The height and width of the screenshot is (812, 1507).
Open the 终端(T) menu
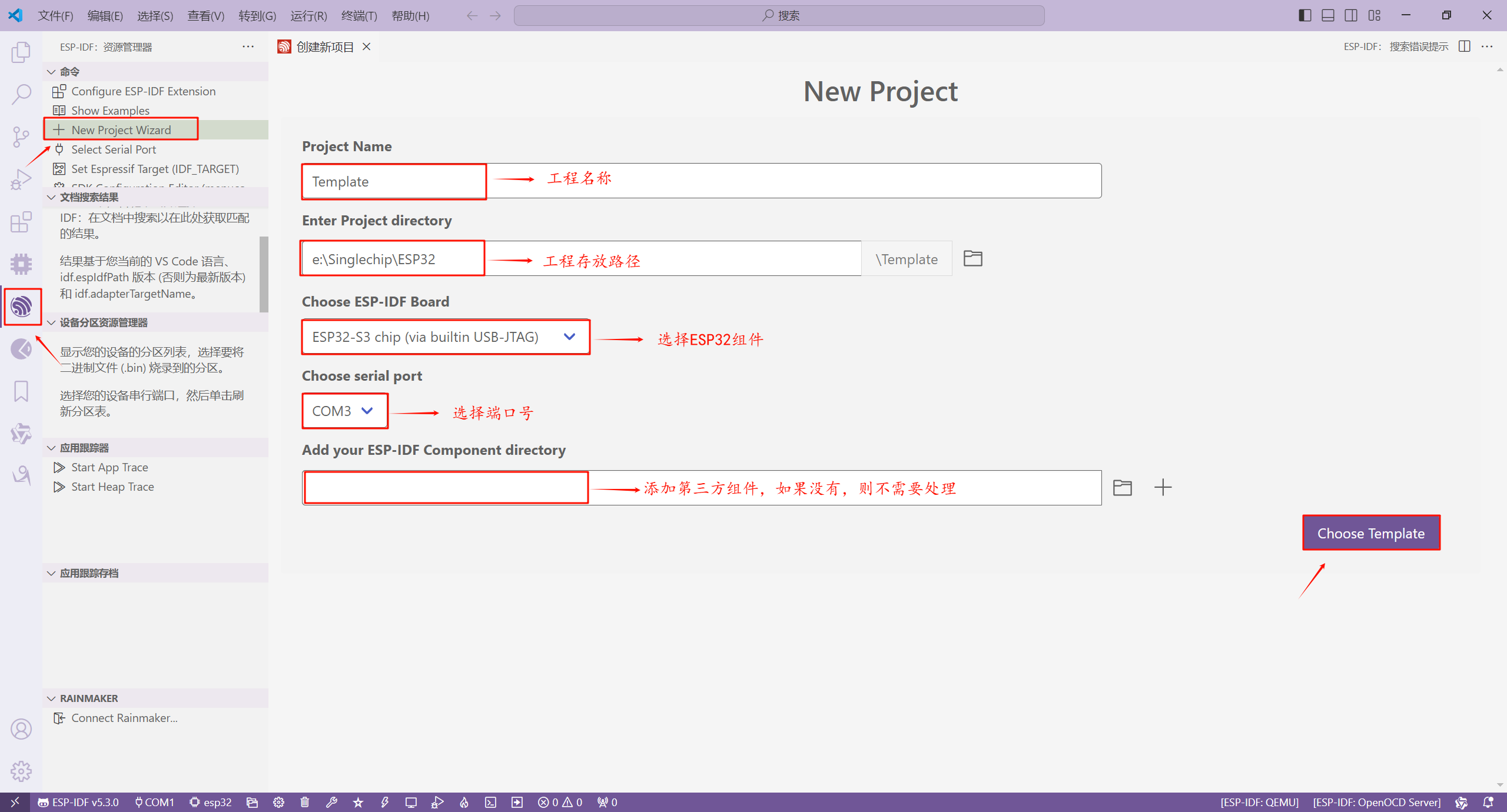coord(359,16)
